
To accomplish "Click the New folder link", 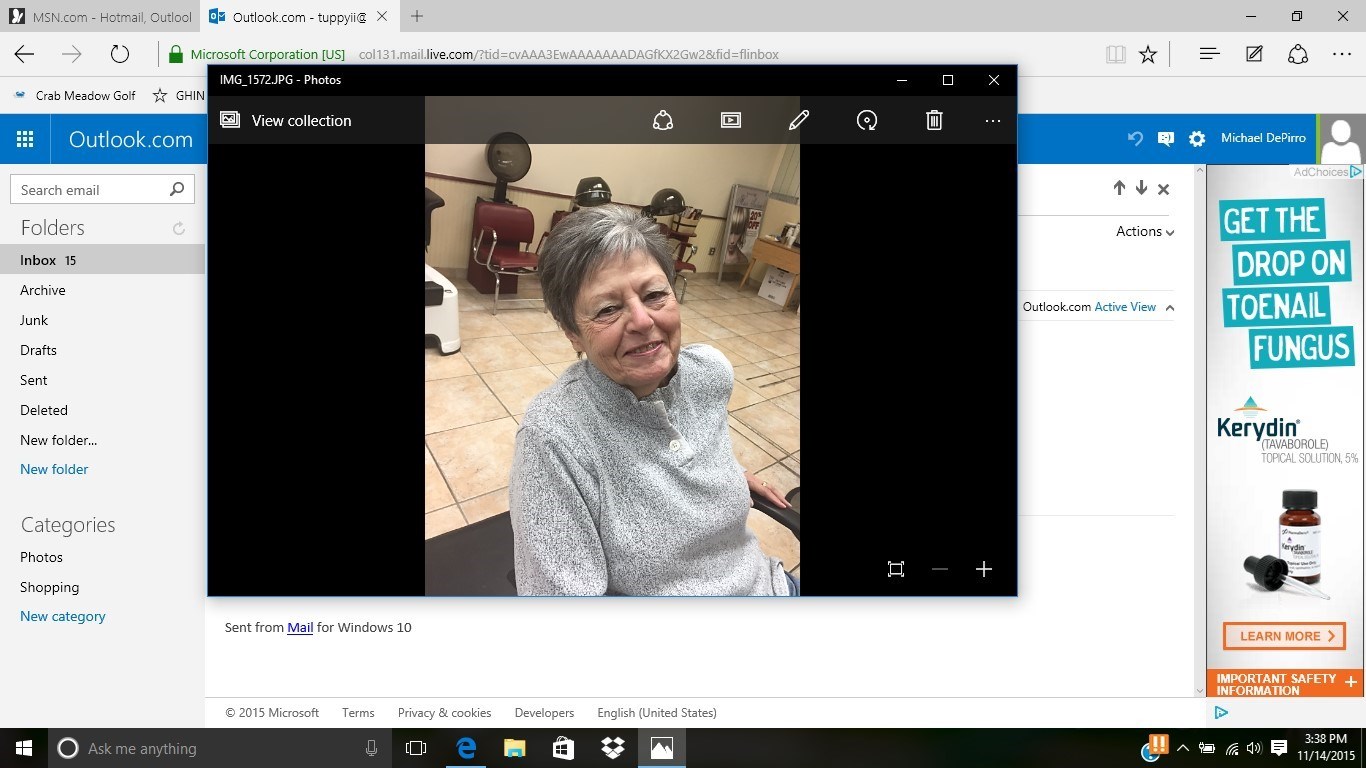I will coord(54,469).
